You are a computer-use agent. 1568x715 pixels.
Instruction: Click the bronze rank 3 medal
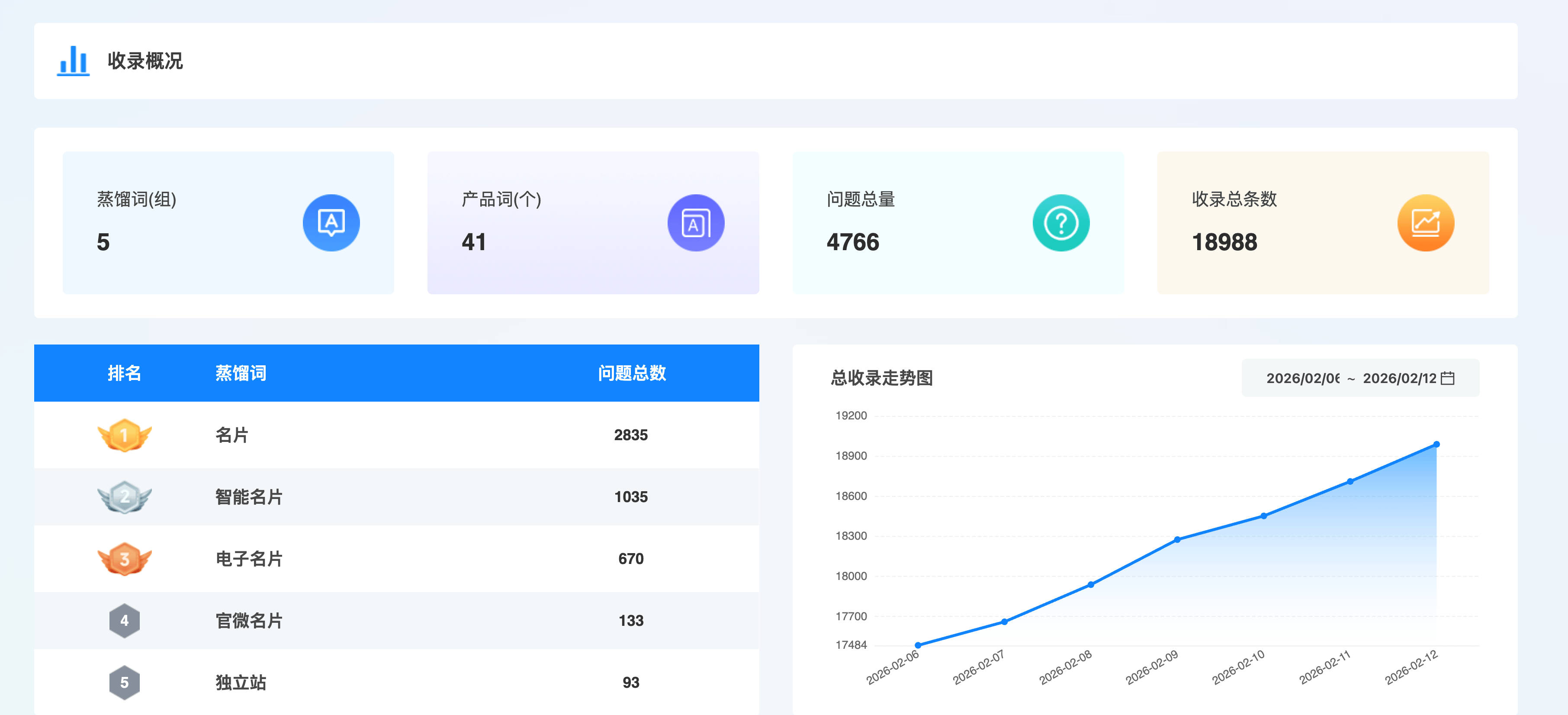[124, 558]
